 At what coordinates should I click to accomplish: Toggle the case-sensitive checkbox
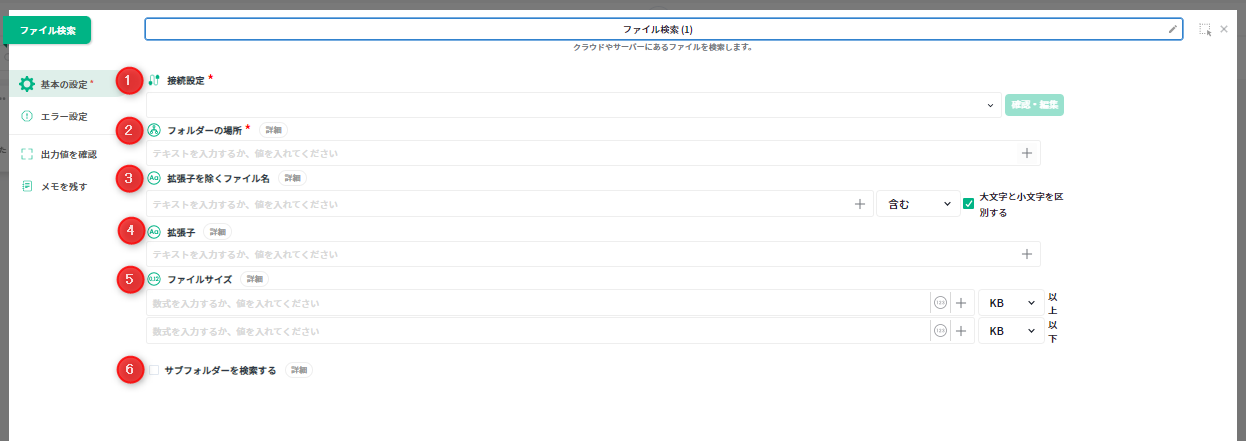tap(968, 204)
